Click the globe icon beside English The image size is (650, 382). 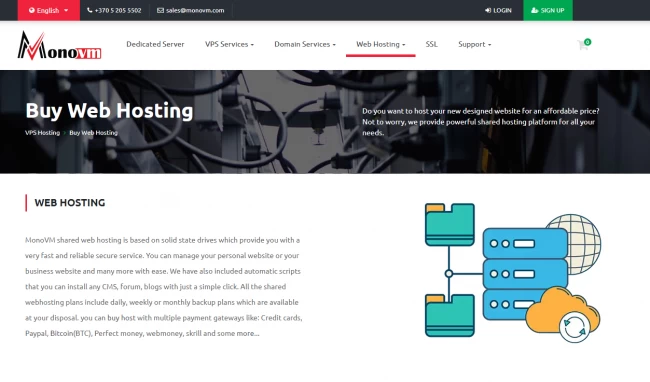[x=32, y=10]
